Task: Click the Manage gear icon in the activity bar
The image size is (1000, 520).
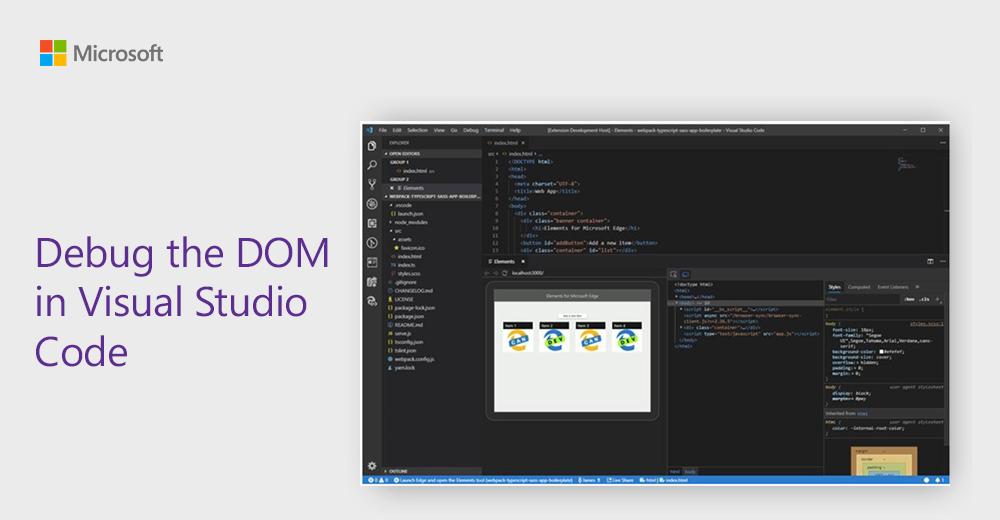Action: (372, 466)
